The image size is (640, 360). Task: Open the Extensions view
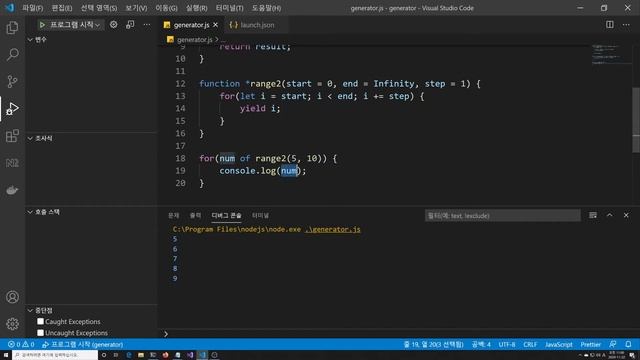(12, 136)
